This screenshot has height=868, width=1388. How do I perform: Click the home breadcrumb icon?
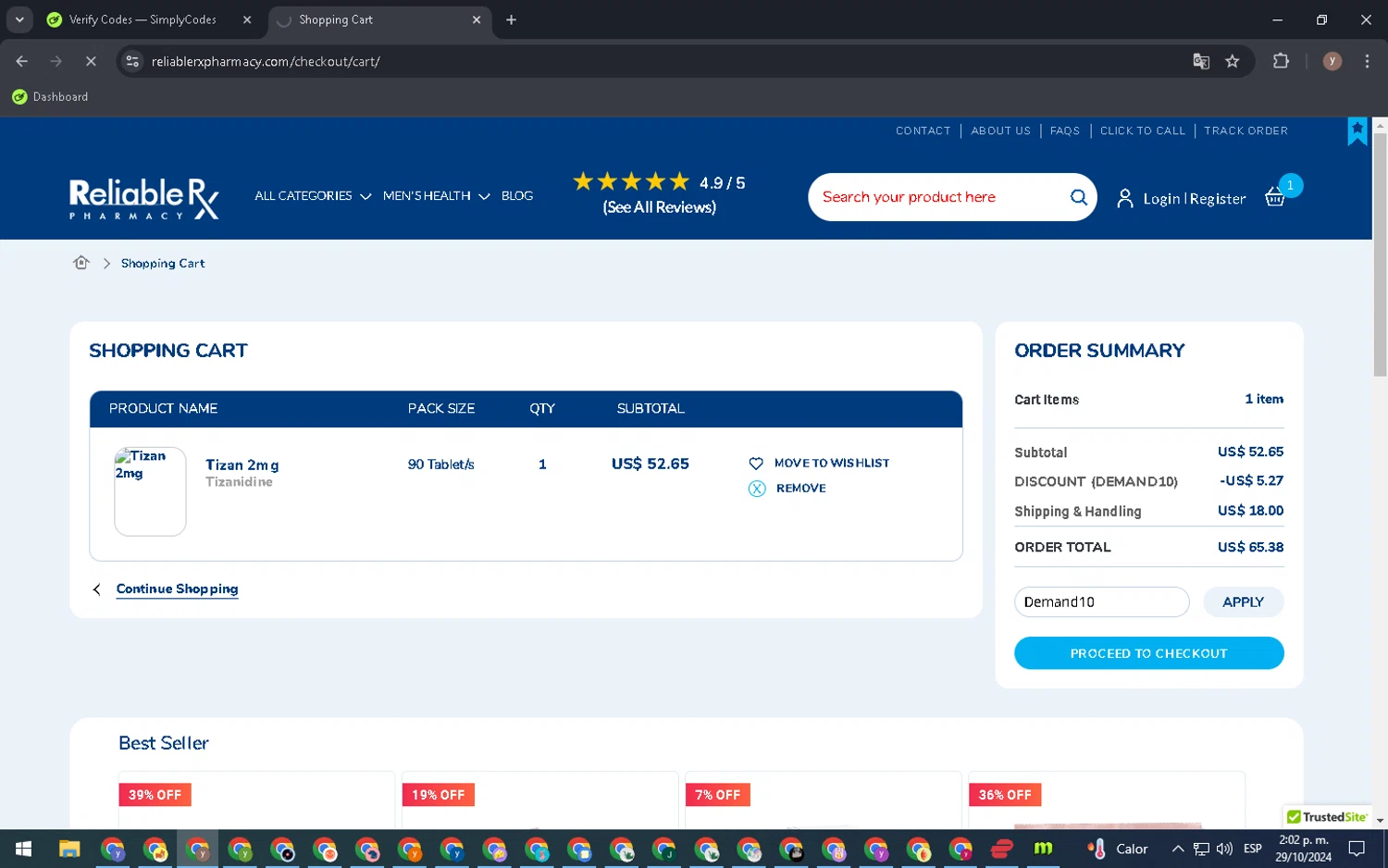click(81, 263)
